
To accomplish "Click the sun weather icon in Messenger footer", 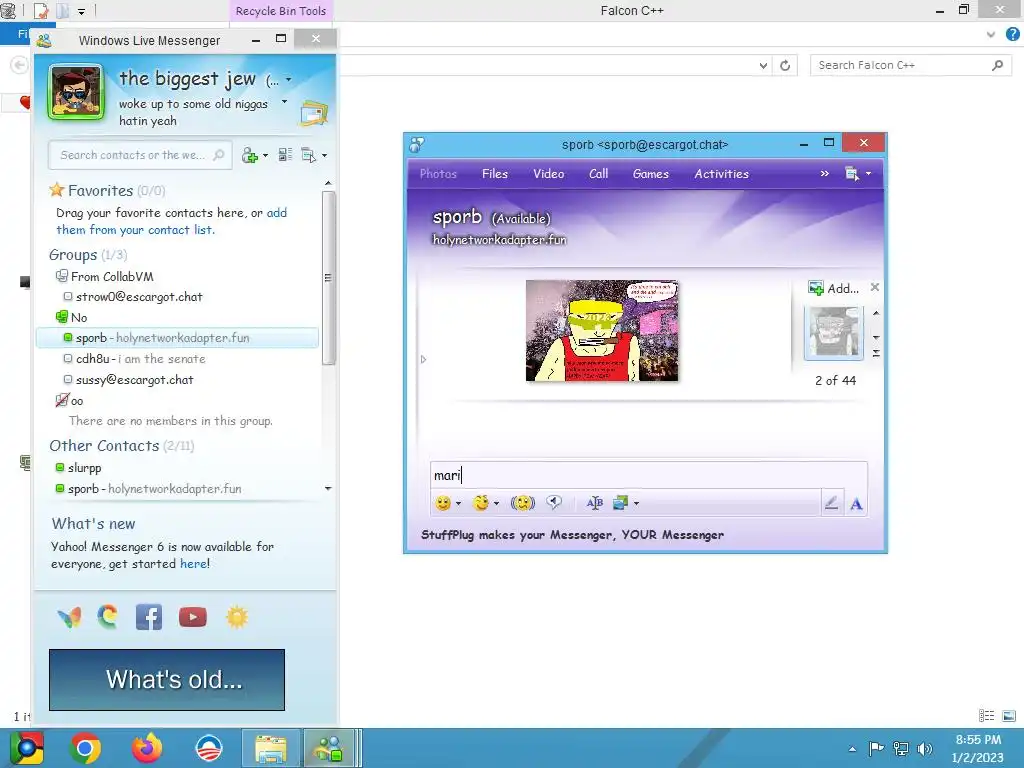I will 237,616.
